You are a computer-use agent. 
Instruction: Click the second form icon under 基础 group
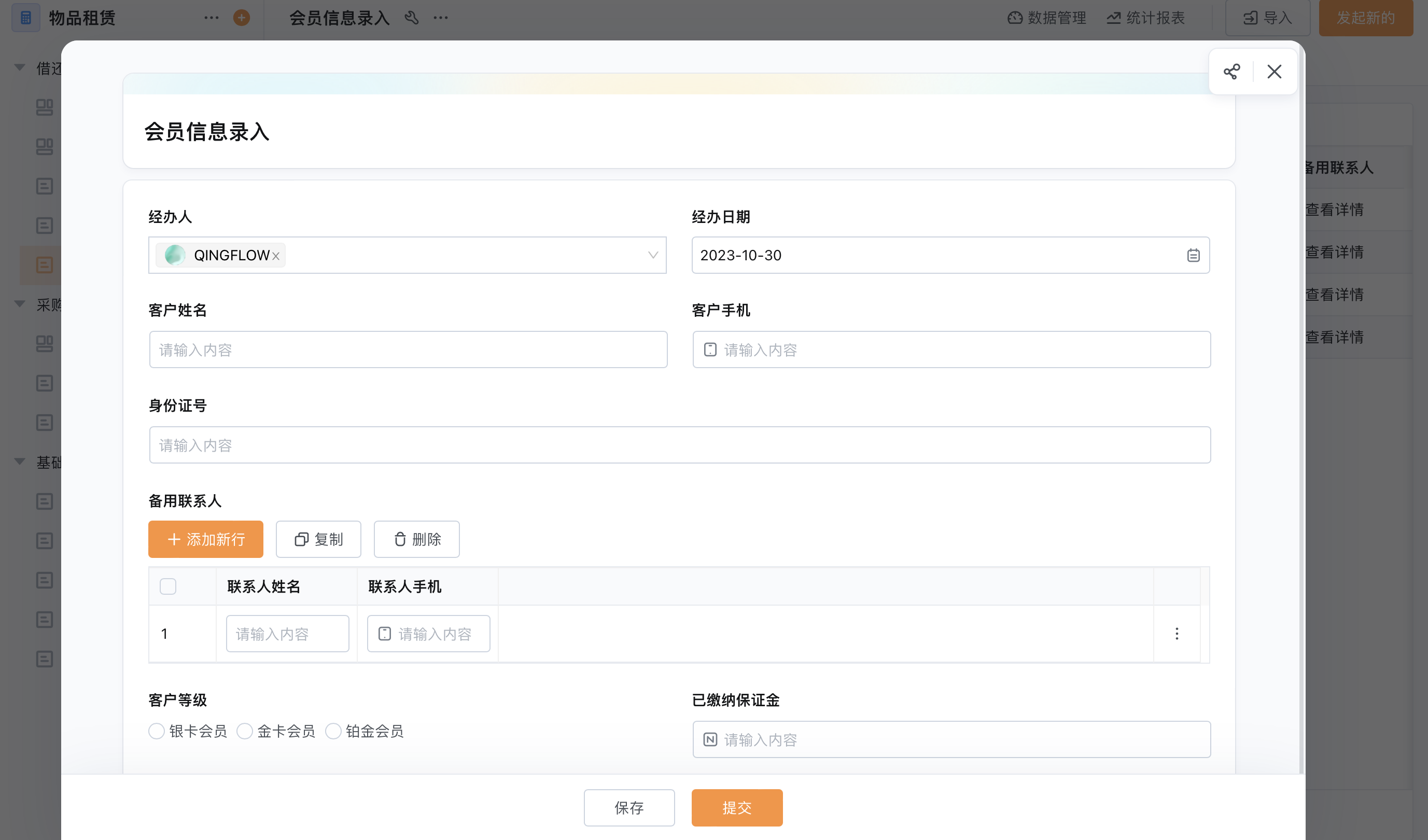click(x=44, y=541)
